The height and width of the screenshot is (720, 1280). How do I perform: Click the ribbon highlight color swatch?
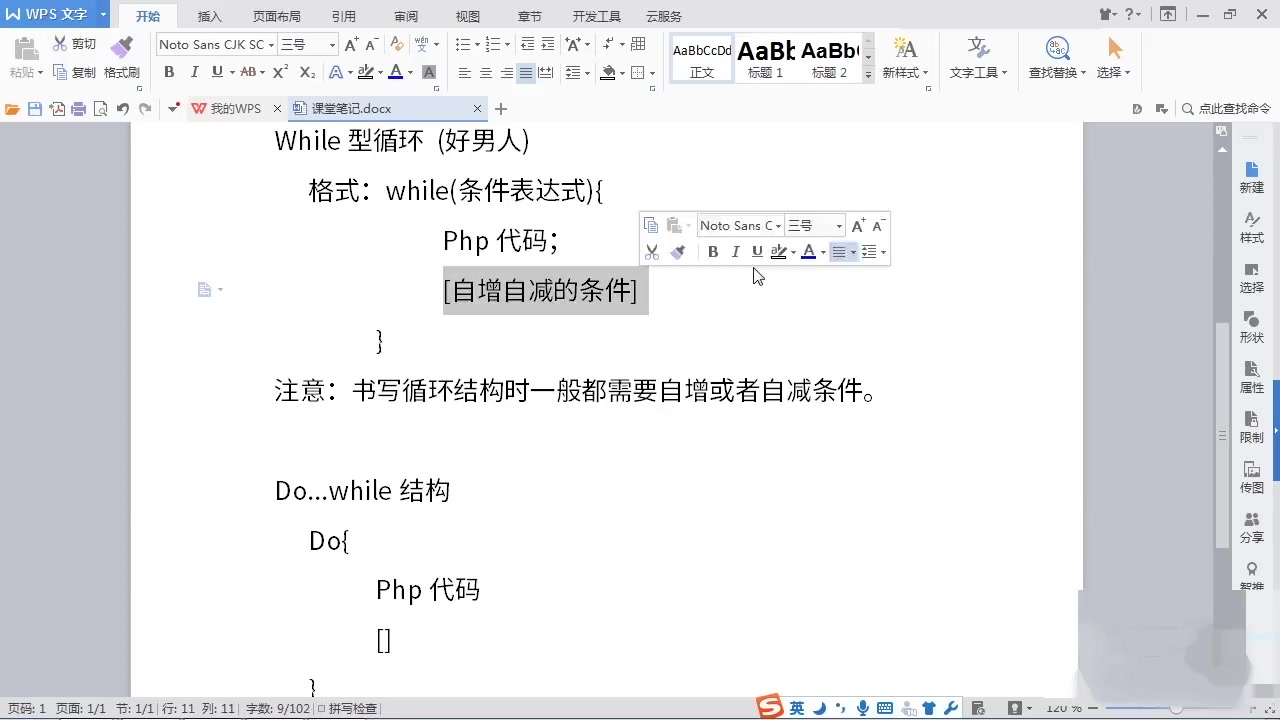365,72
